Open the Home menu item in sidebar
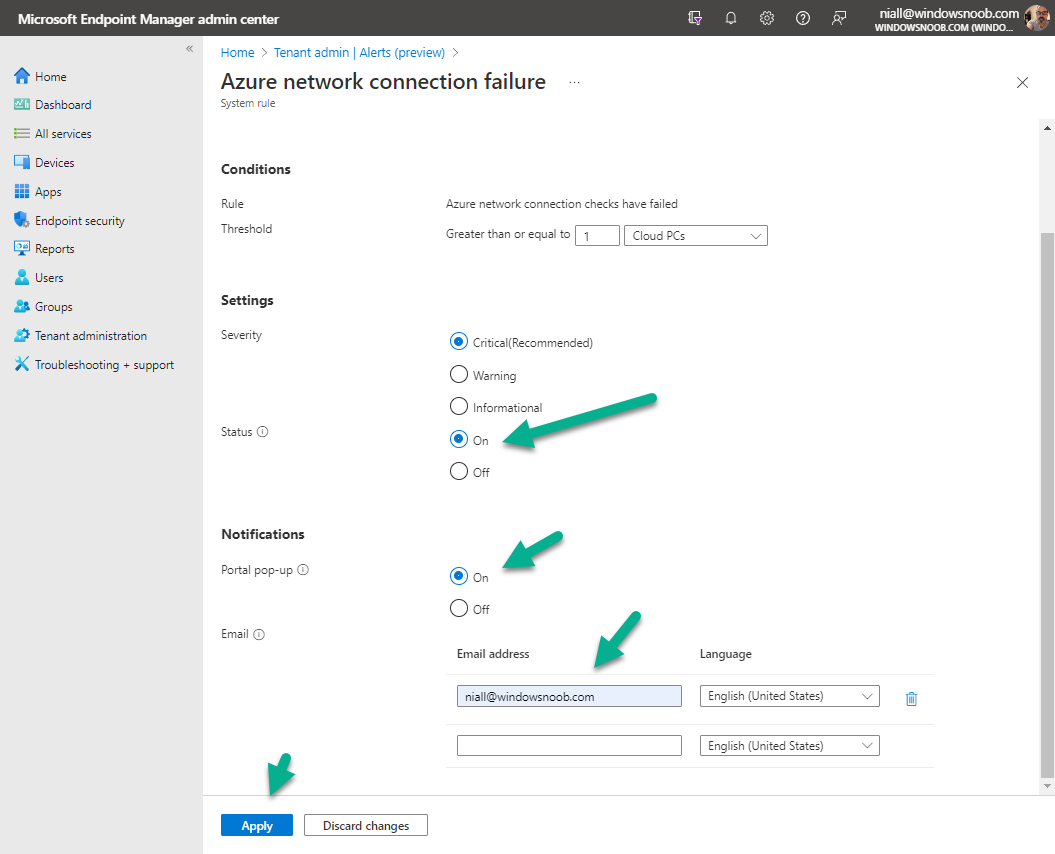 click(x=50, y=77)
